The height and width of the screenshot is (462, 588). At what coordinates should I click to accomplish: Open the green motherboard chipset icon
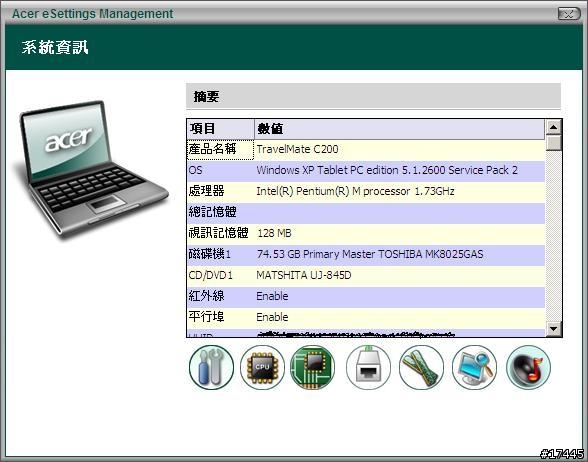click(x=313, y=367)
